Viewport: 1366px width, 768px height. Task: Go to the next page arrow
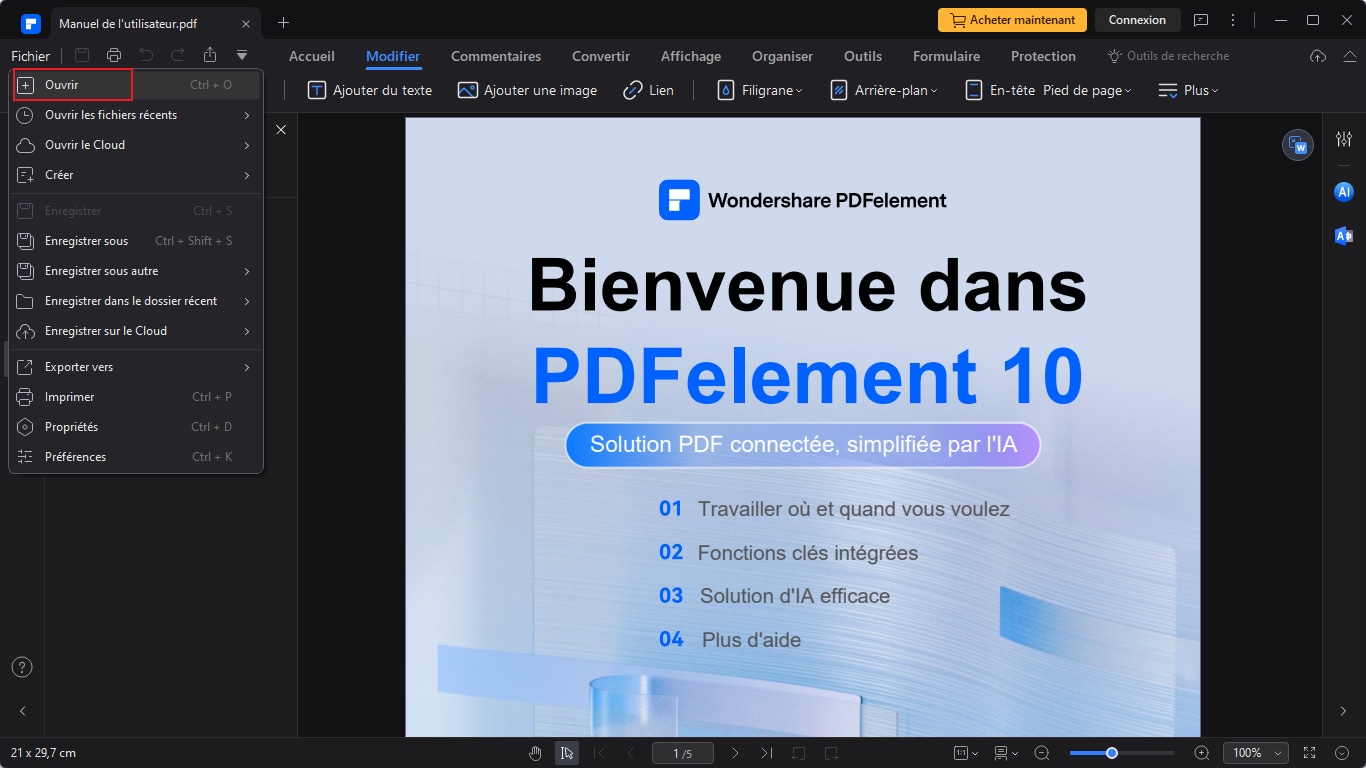pos(735,753)
